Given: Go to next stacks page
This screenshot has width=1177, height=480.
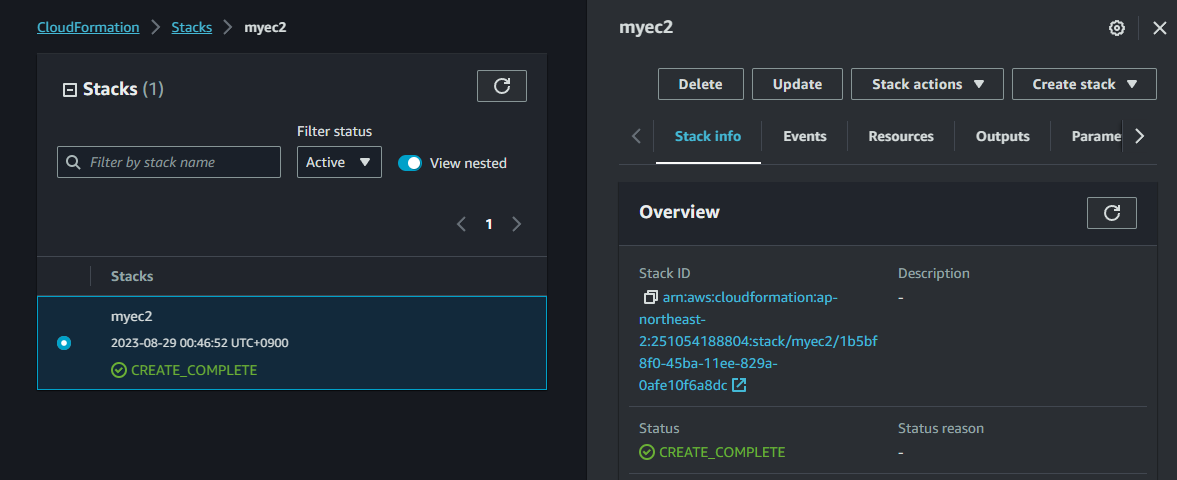Looking at the screenshot, I should (516, 224).
